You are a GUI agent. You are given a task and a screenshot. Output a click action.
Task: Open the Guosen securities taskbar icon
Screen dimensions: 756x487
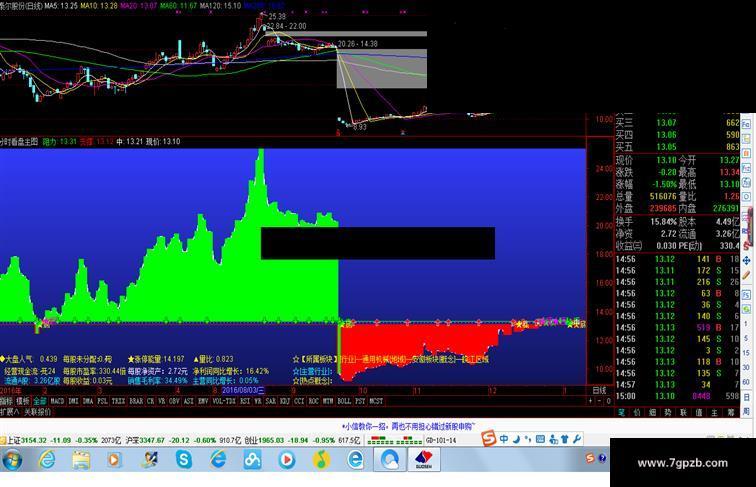tap(424, 460)
